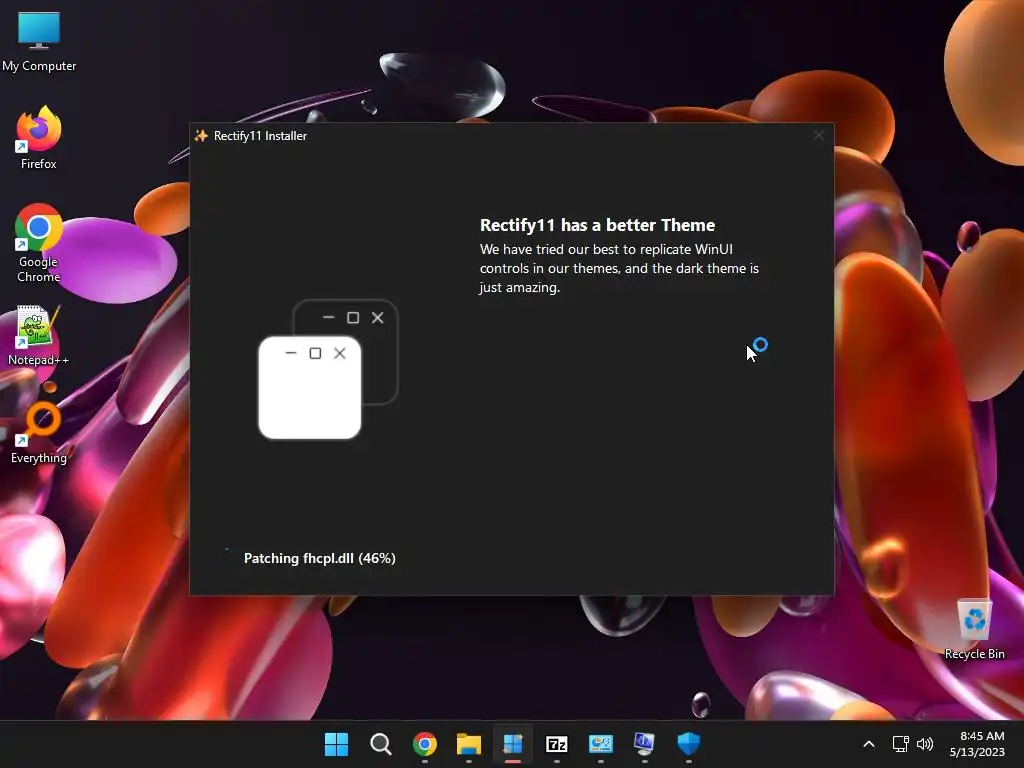Viewport: 1024px width, 768px height.
Task: Click the 'Patching fhcpl.dll (46%)' status text
Action: point(319,558)
